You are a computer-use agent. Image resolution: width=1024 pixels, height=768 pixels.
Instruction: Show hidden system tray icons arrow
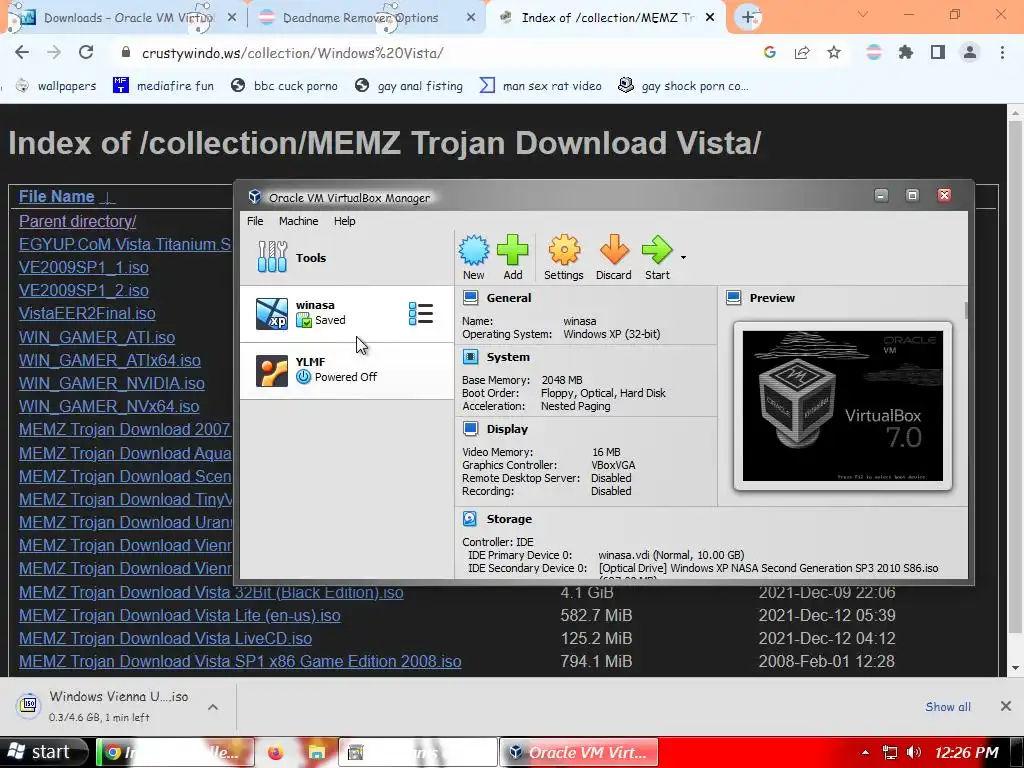[865, 752]
